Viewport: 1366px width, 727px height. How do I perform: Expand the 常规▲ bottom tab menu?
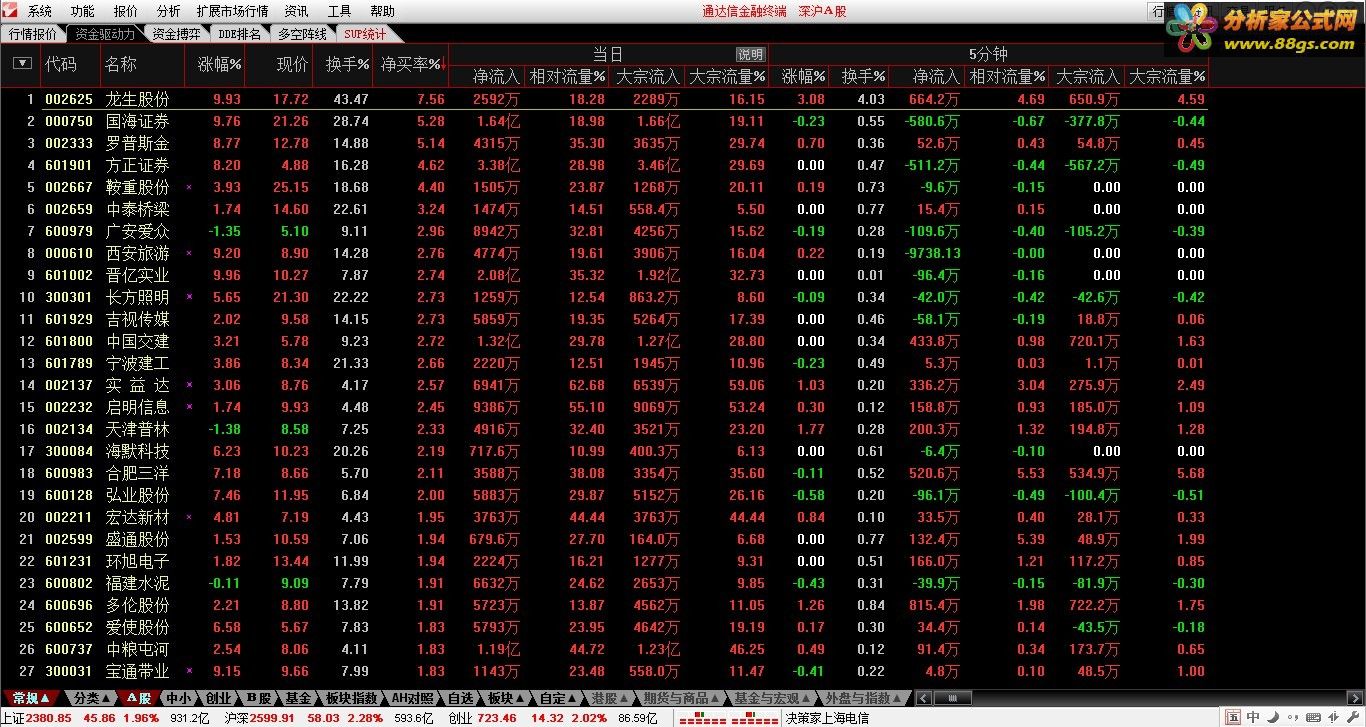tap(31, 698)
